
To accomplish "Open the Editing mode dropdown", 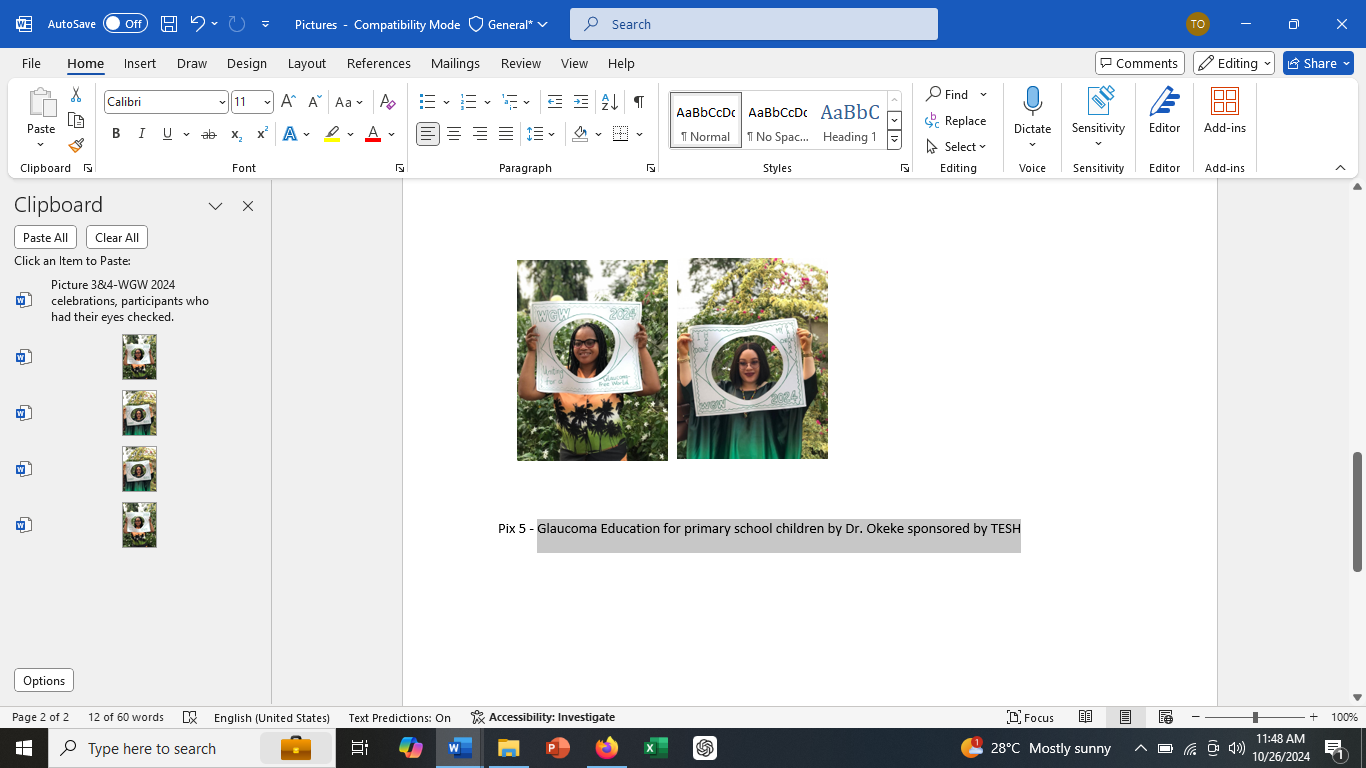I will point(1234,63).
